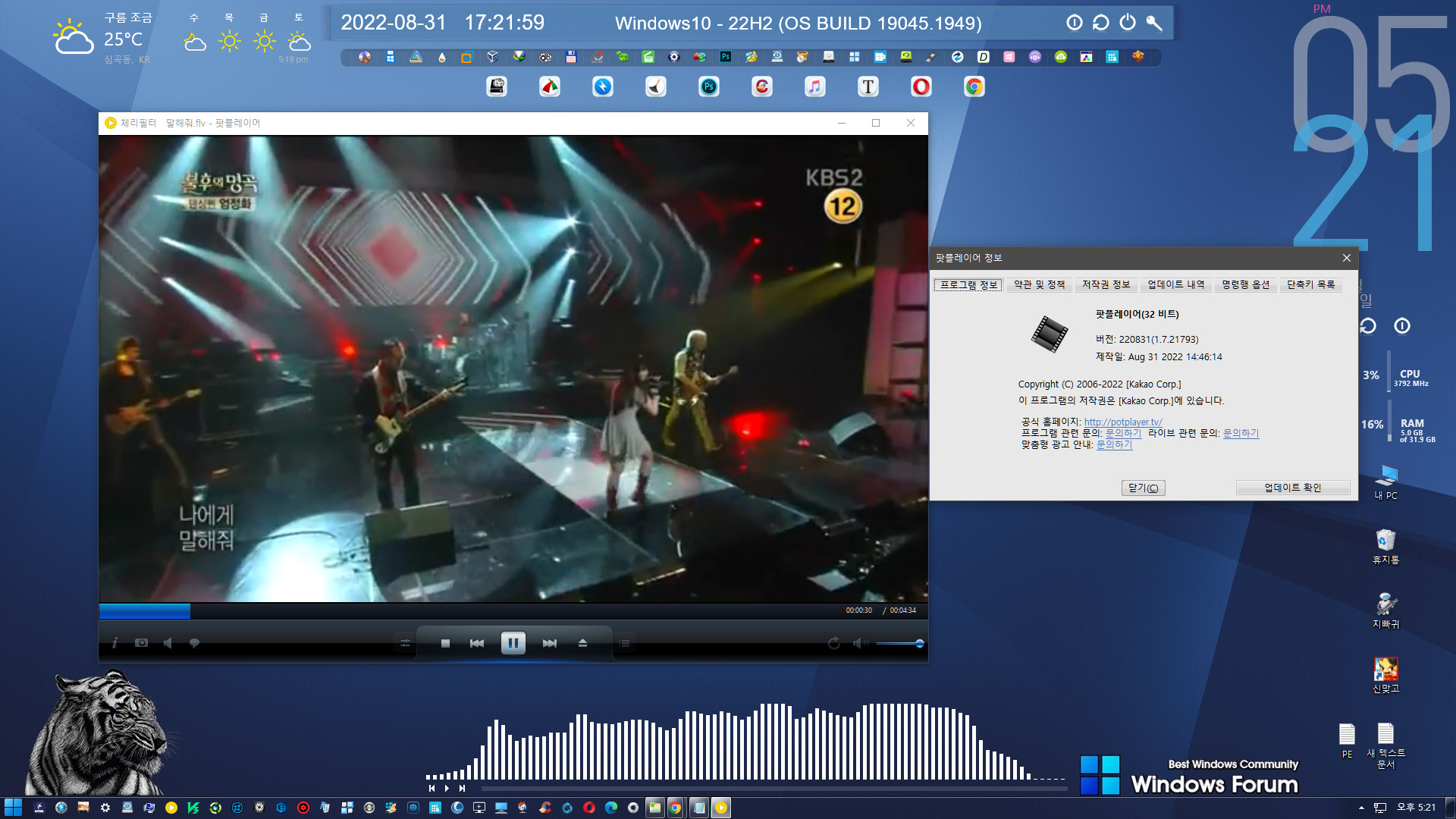Open the music note app in the dock
Viewport: 1456px width, 819px height.
[x=815, y=87]
